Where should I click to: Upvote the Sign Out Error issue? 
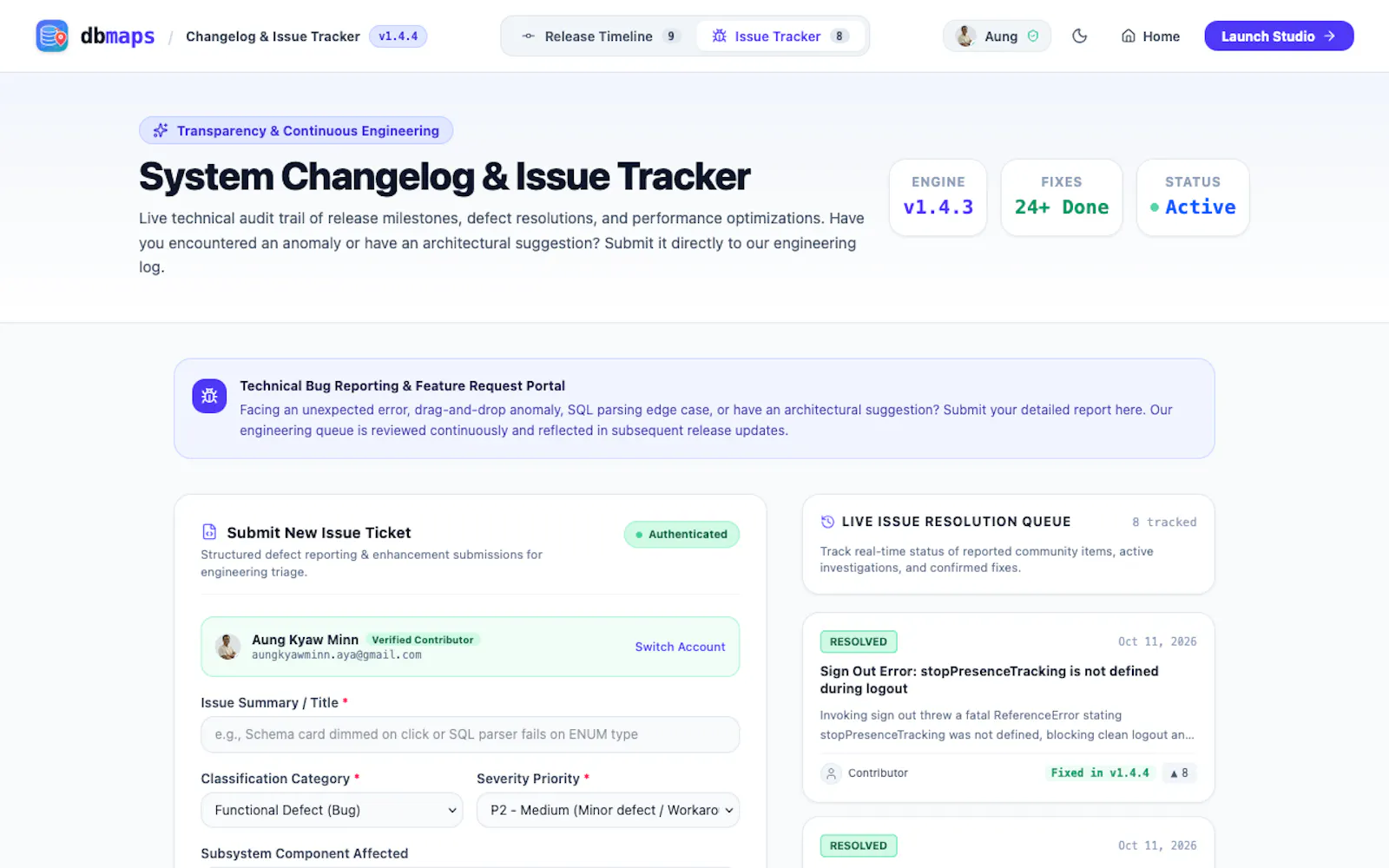[x=1179, y=773]
